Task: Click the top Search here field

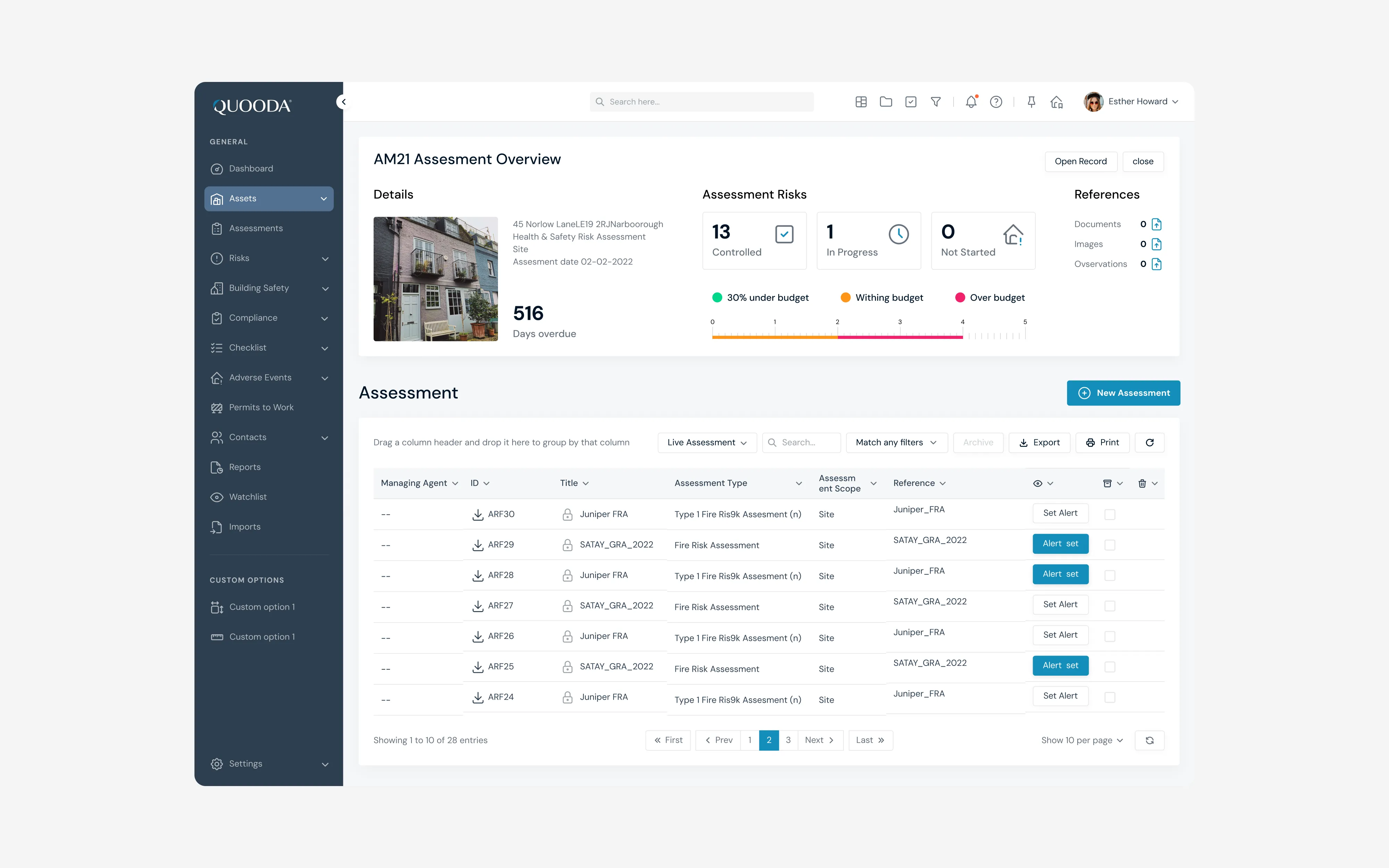Action: pos(701,102)
